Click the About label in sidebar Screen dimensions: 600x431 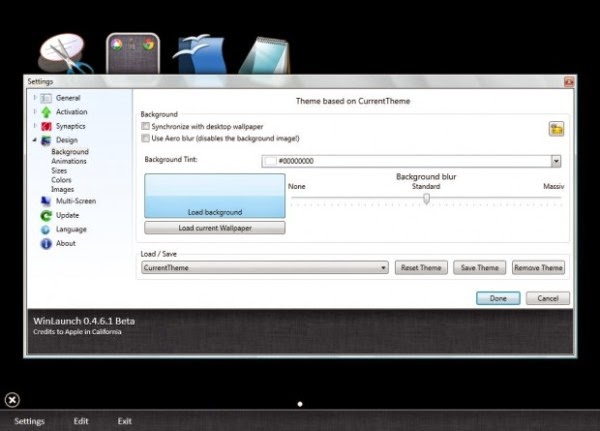click(66, 243)
